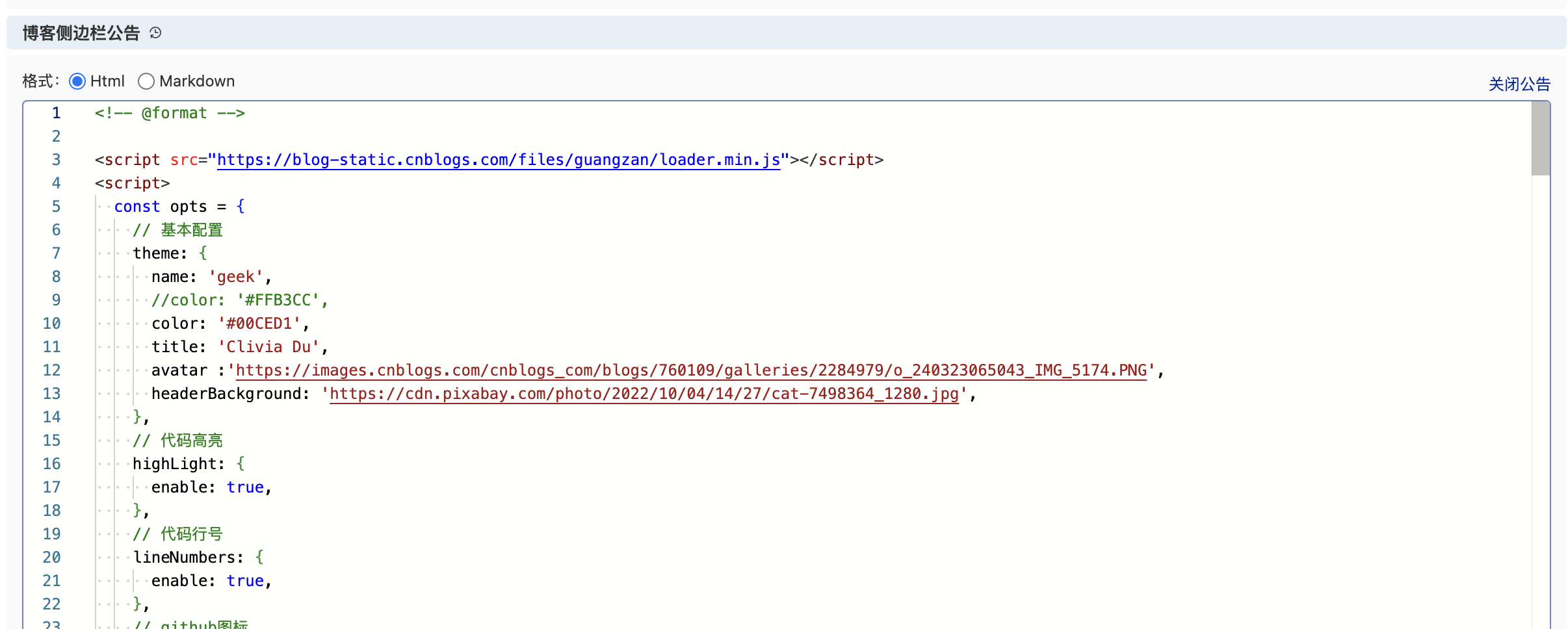
Task: Click the '// 代码高亮' comment
Action: click(x=177, y=441)
